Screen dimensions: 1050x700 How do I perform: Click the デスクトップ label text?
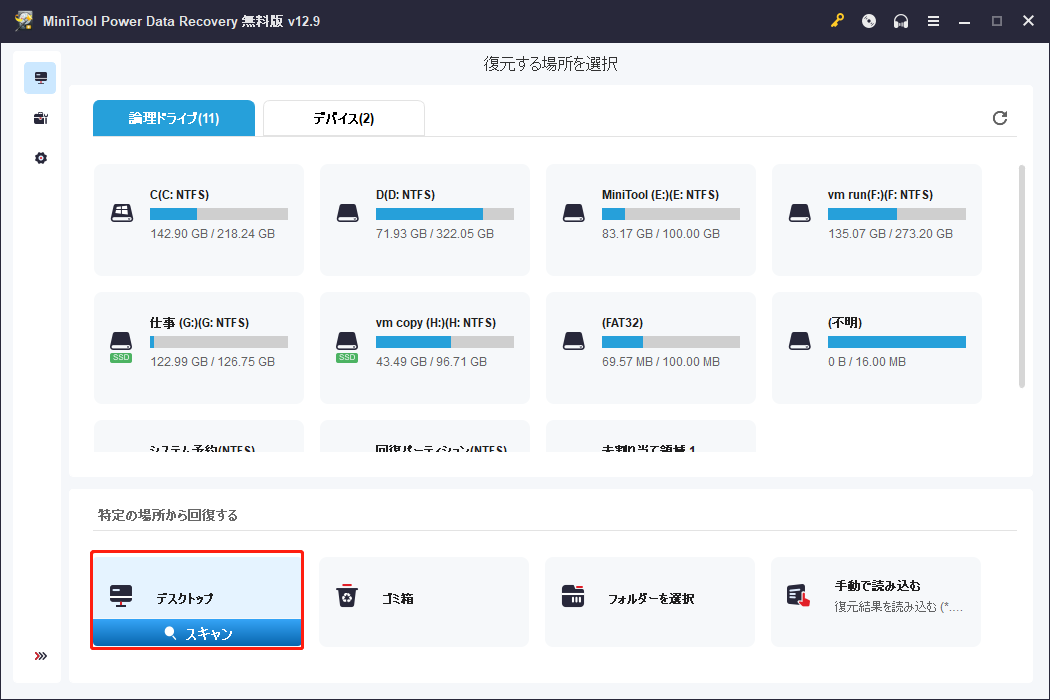(185, 599)
